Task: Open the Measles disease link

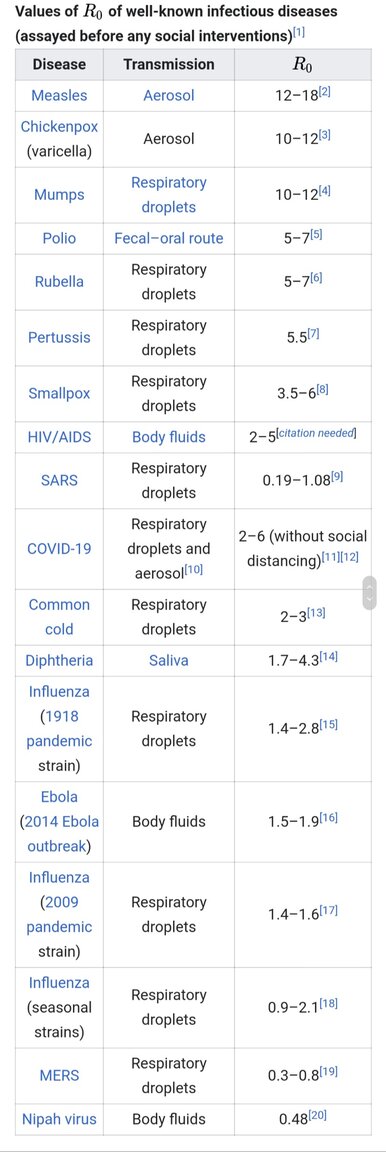Action: click(x=59, y=96)
